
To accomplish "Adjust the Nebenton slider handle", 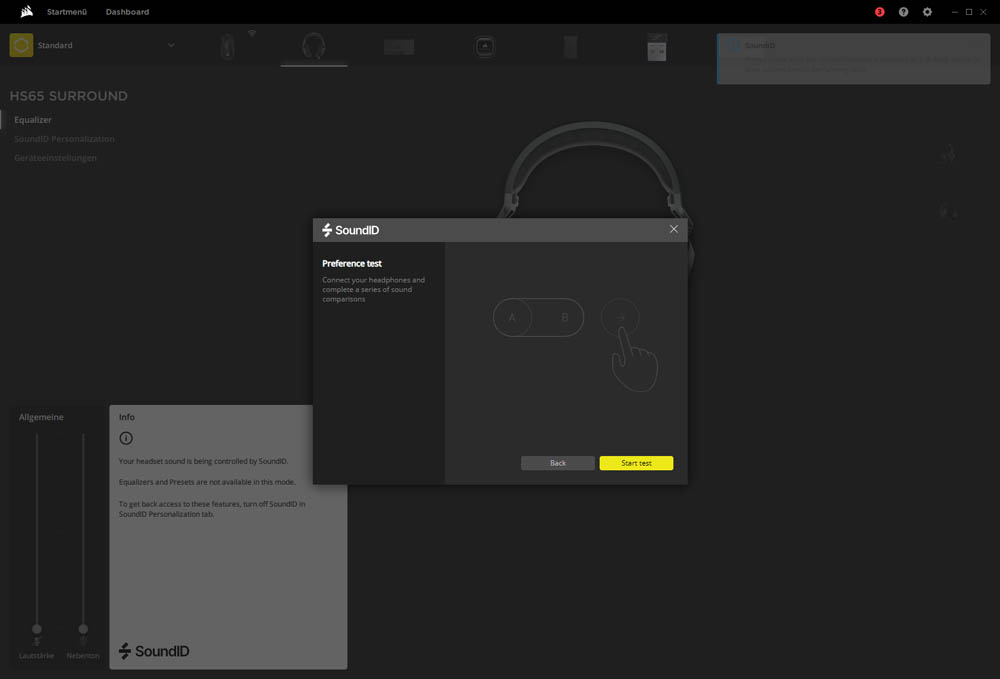I will (x=83, y=629).
